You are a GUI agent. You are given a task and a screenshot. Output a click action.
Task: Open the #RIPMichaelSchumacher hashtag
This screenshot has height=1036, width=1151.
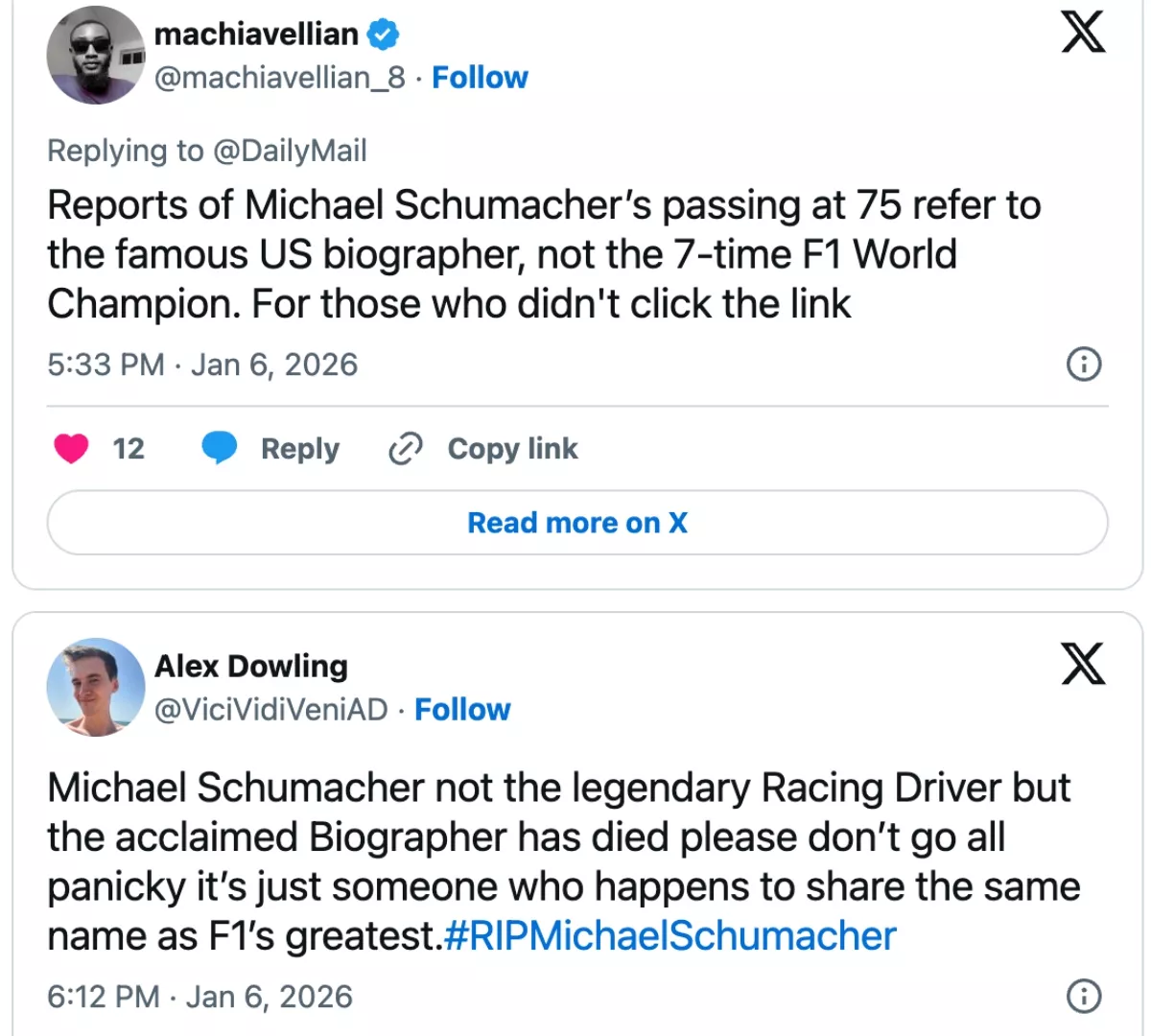tap(670, 936)
